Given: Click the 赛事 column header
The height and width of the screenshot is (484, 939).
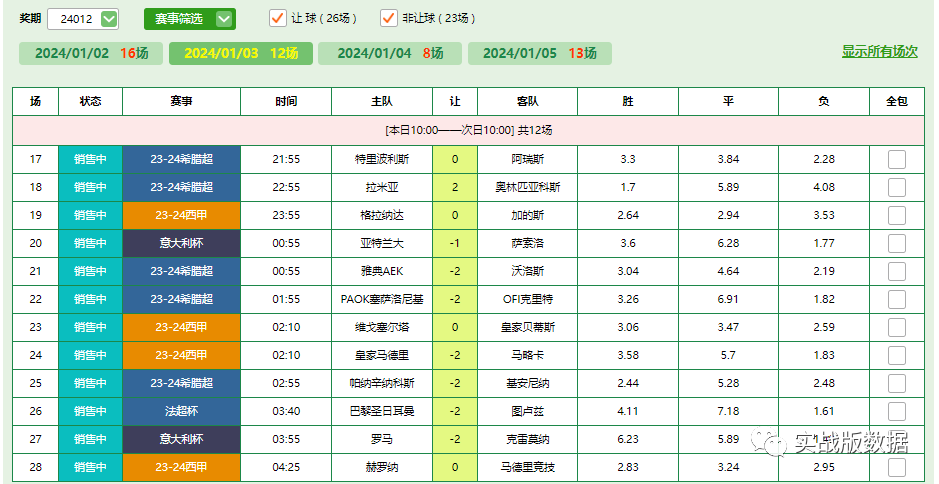Looking at the screenshot, I should pyautogui.click(x=181, y=101).
